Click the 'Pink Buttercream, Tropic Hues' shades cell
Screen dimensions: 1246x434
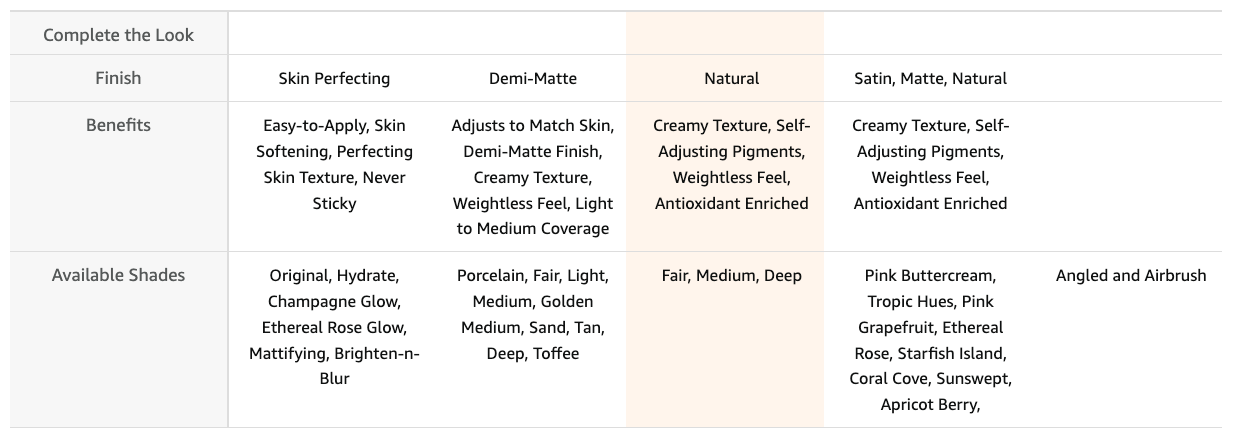tap(930, 340)
